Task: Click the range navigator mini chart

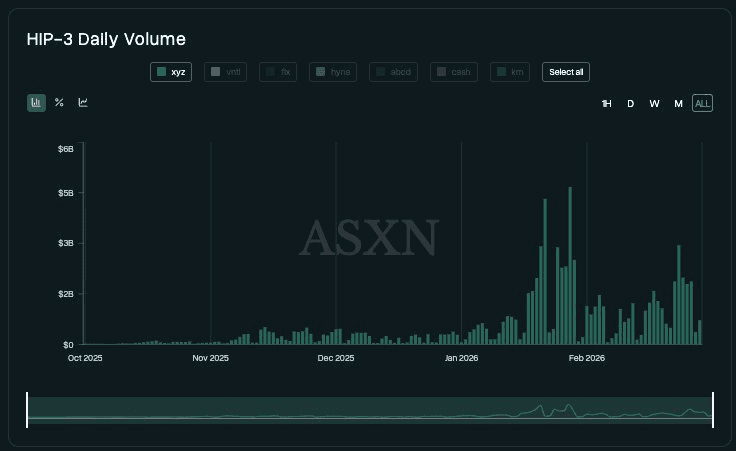Action: point(370,410)
